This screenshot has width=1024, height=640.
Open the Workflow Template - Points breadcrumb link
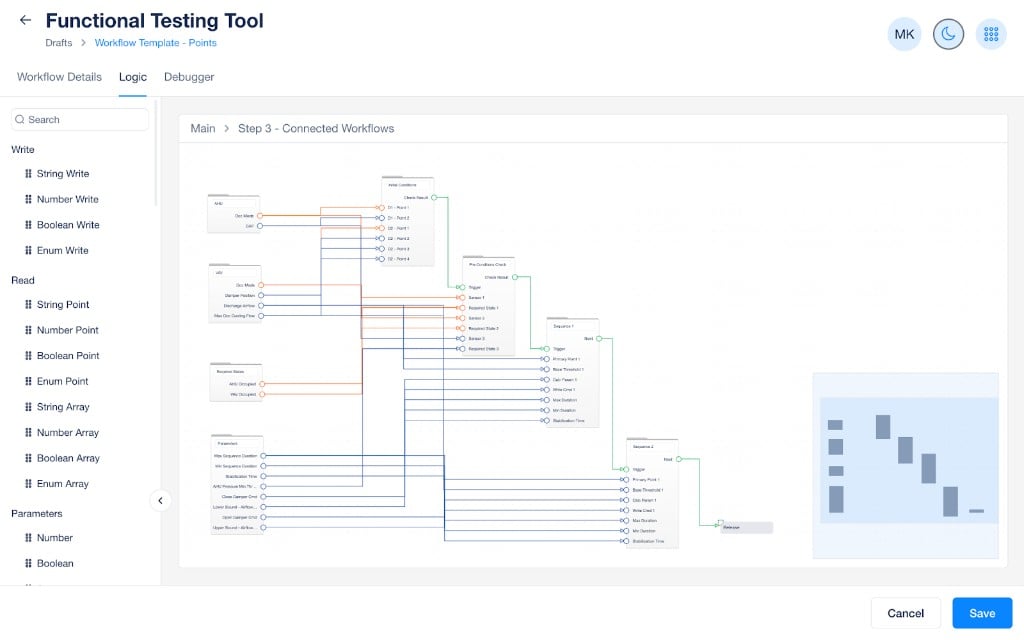tap(155, 42)
